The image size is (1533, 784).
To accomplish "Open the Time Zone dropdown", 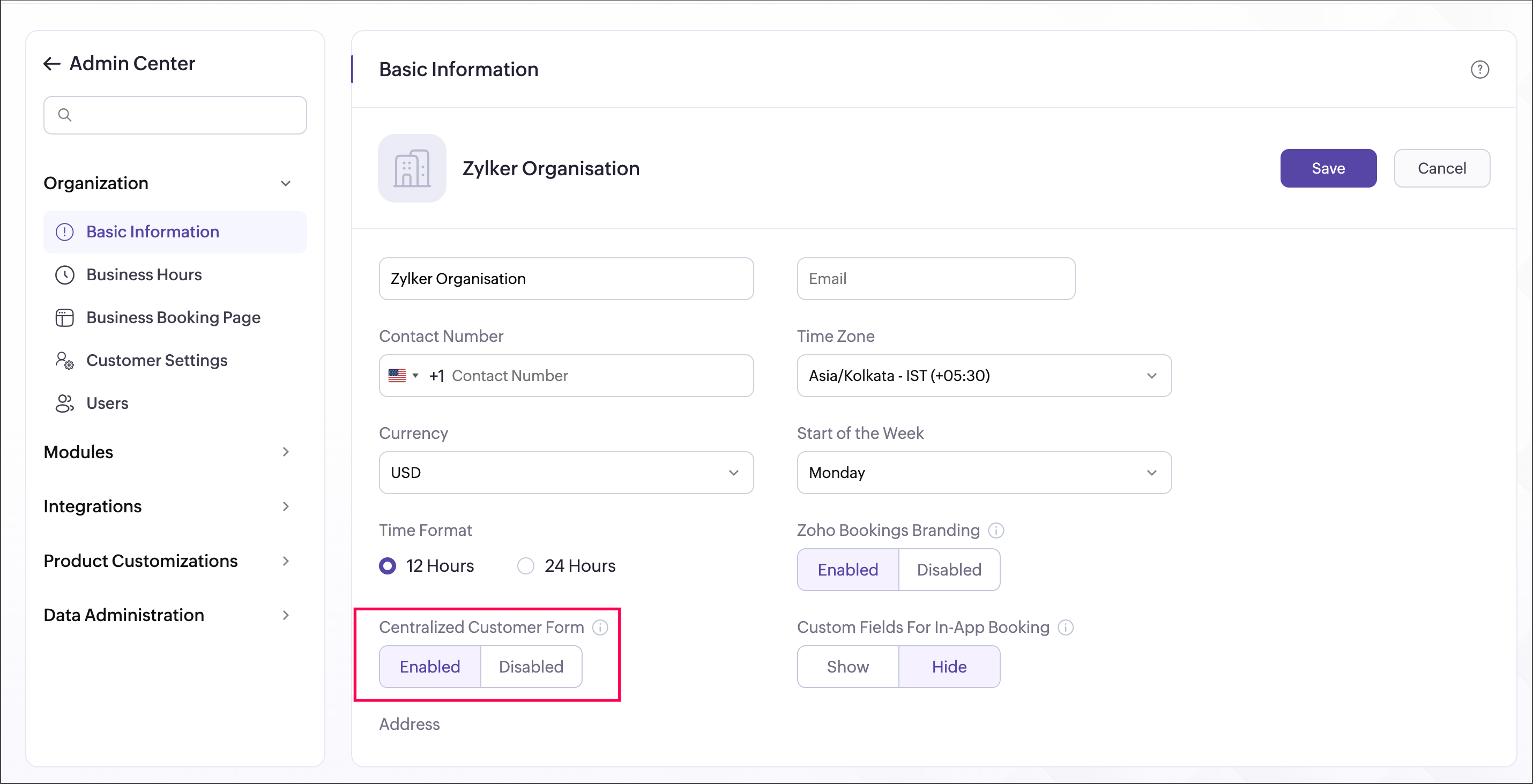I will (984, 375).
